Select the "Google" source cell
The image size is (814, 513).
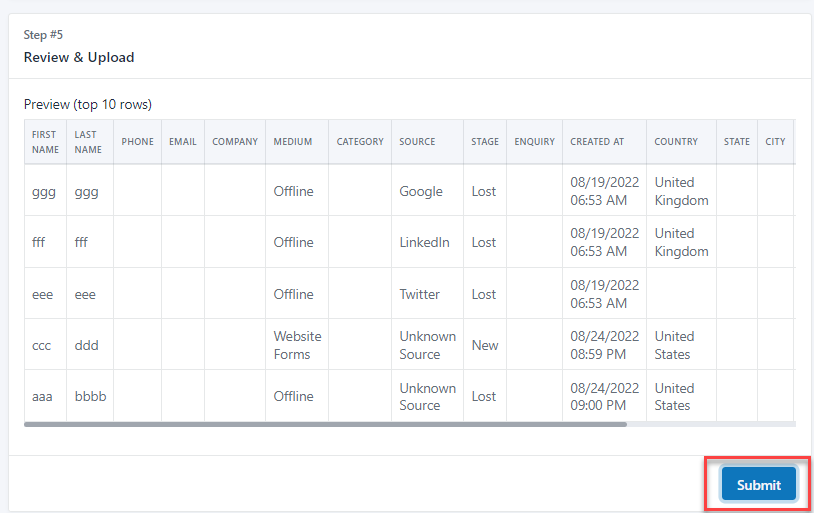click(x=420, y=191)
